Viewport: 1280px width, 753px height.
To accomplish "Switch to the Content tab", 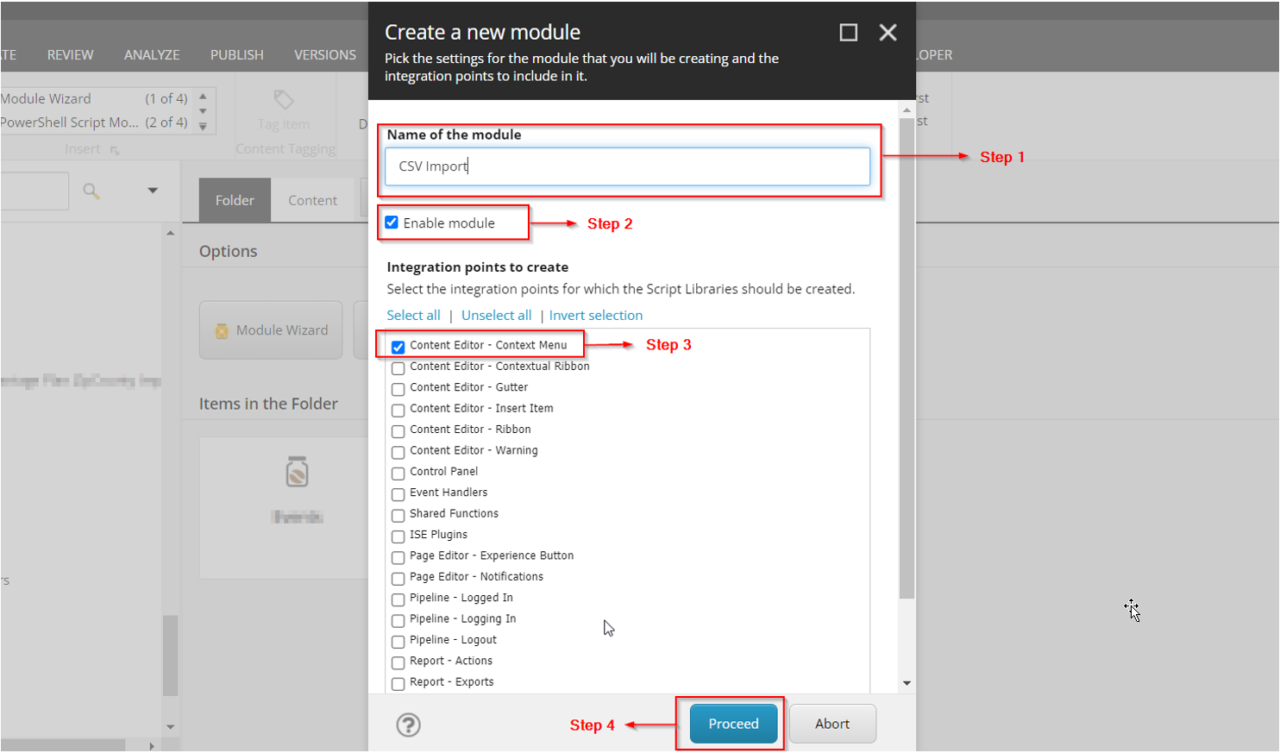I will point(312,199).
